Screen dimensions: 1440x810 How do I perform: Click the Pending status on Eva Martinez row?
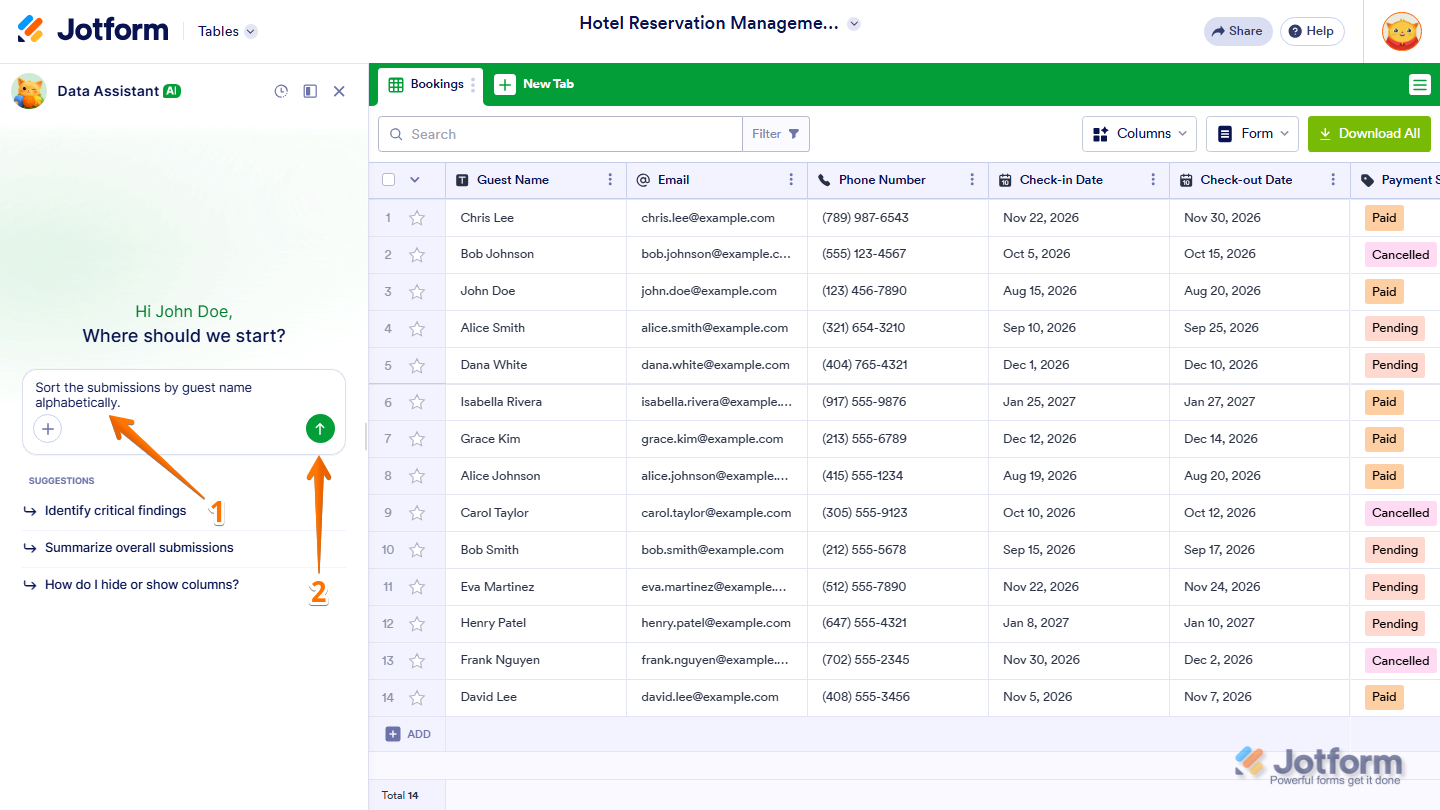pos(1394,587)
